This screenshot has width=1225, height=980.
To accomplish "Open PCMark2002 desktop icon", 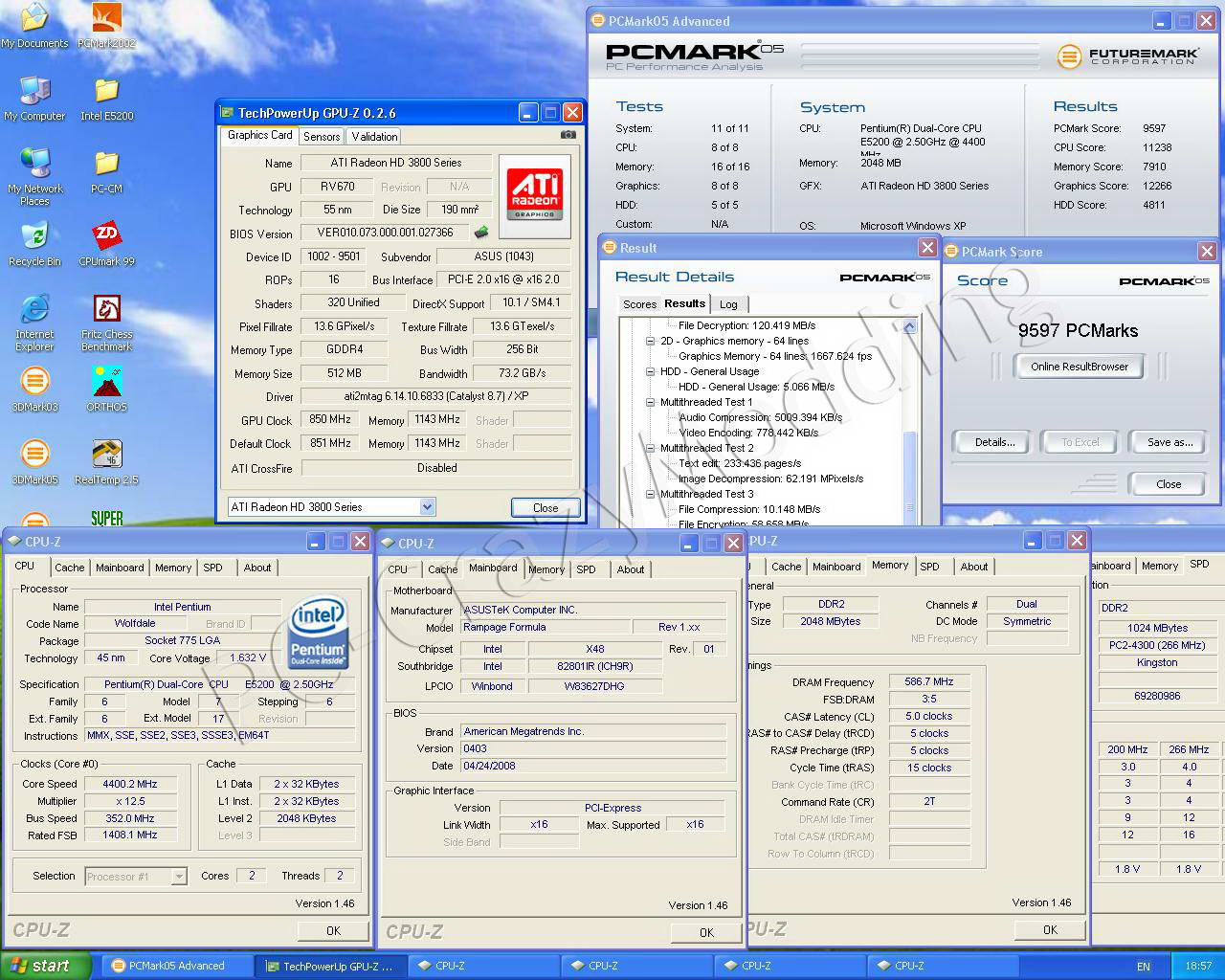I will click(106, 26).
